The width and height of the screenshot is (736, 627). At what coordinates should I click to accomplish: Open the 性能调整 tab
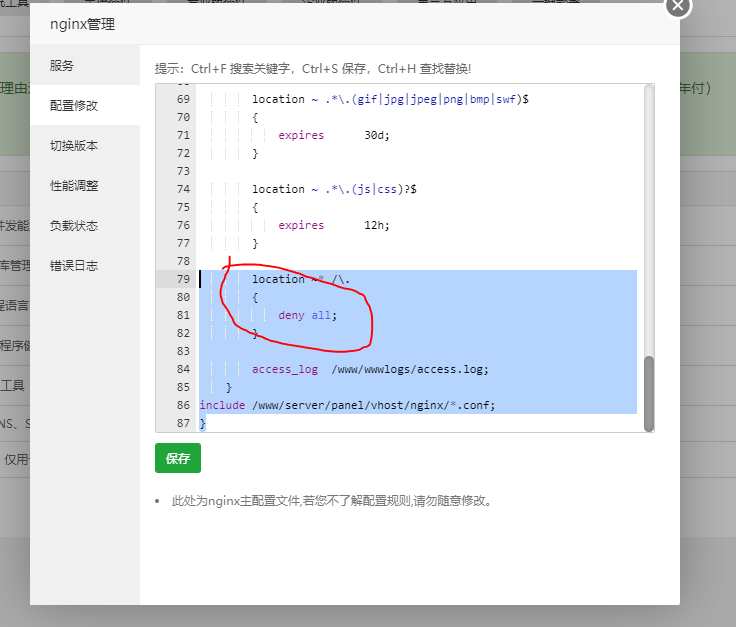pos(85,185)
